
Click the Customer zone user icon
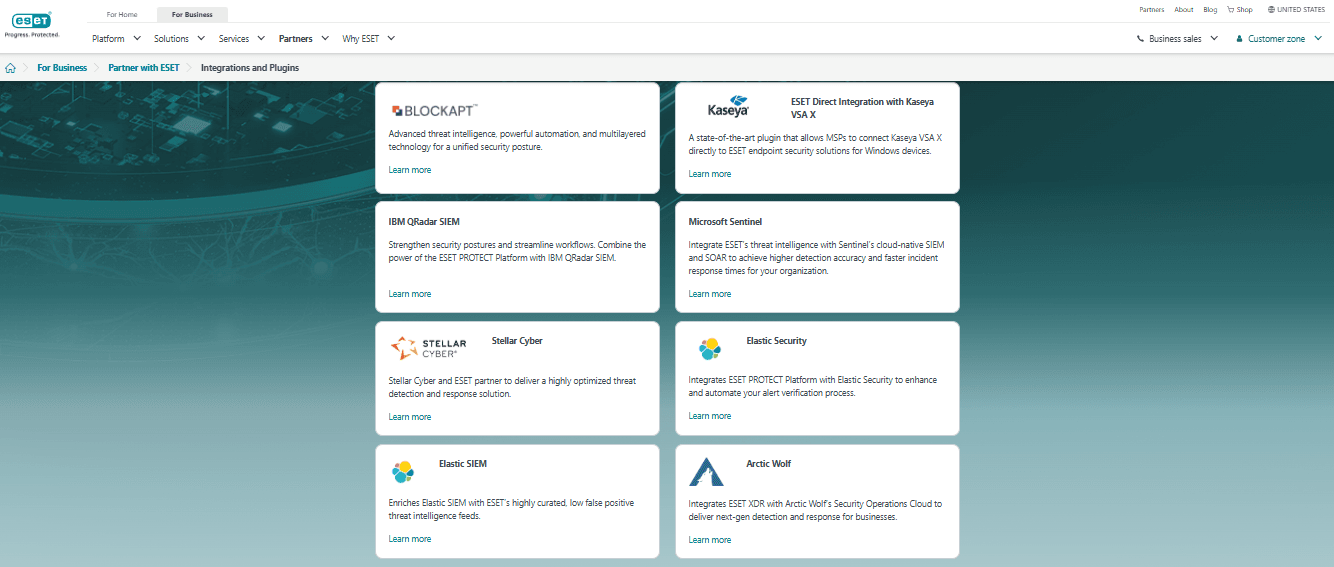tap(1239, 39)
